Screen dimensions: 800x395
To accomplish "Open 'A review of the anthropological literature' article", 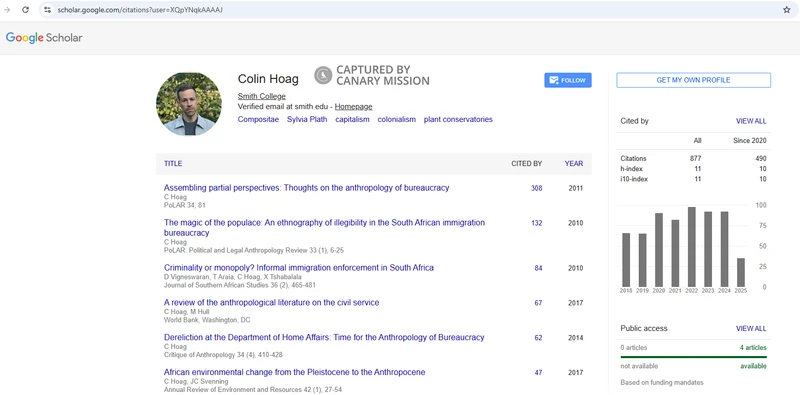I will click(x=271, y=303).
